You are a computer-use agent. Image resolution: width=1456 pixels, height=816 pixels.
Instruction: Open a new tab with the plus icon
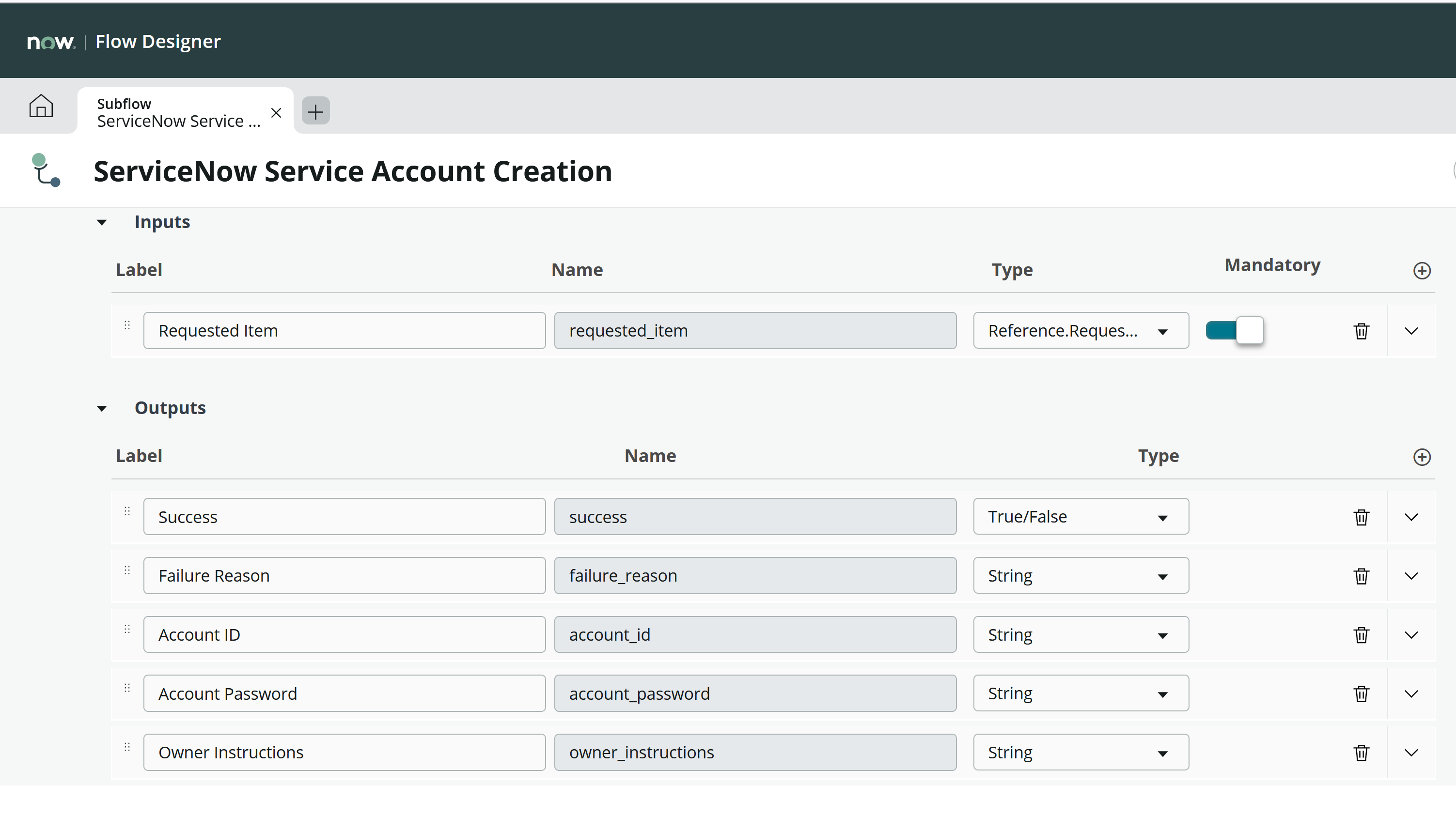click(x=315, y=111)
